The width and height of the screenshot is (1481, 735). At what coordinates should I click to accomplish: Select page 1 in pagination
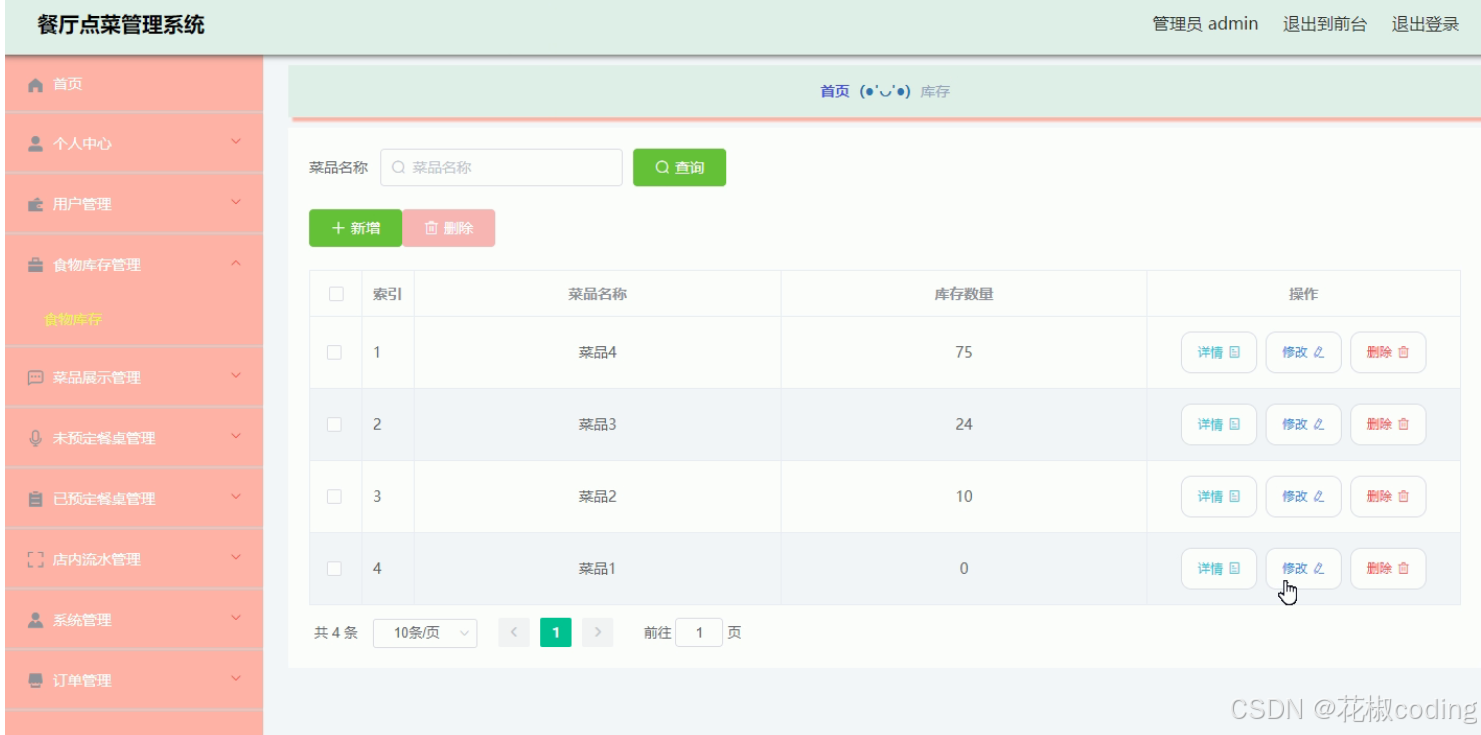556,632
